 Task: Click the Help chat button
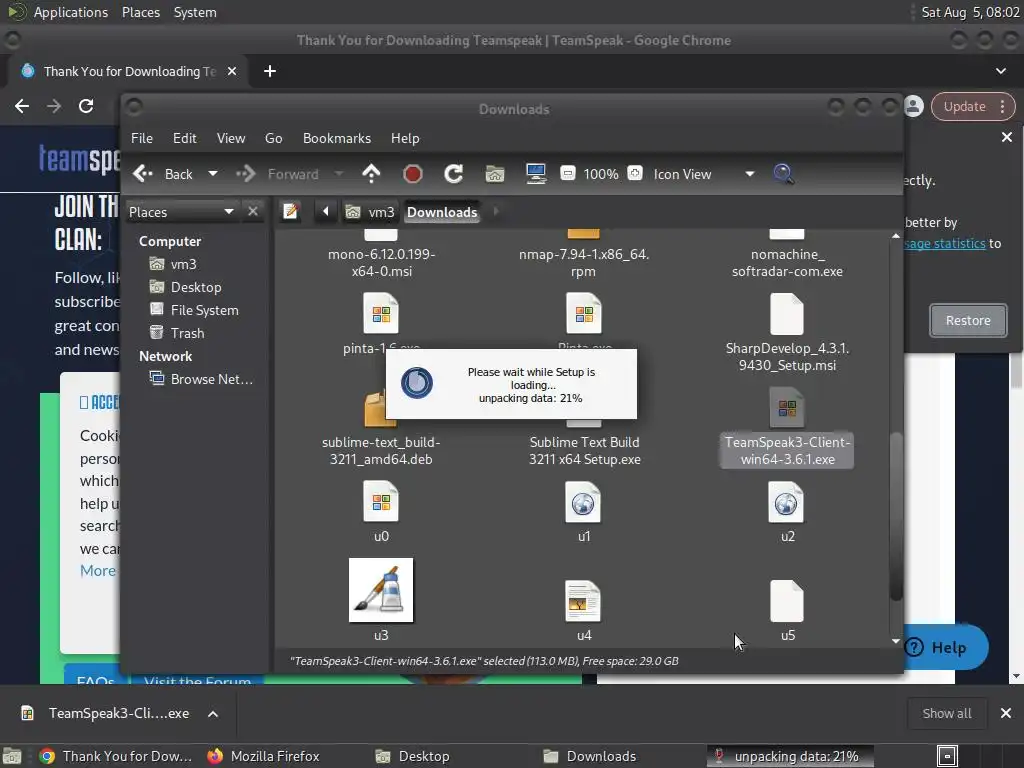pyautogui.click(x=946, y=647)
